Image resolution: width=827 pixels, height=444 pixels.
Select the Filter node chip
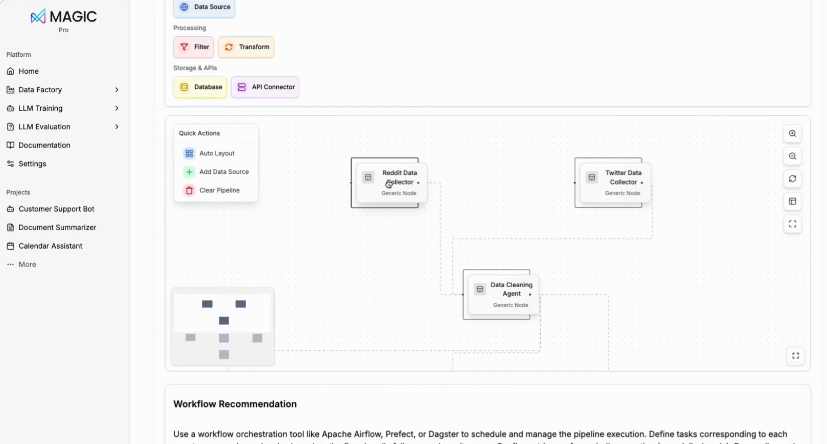tap(194, 47)
